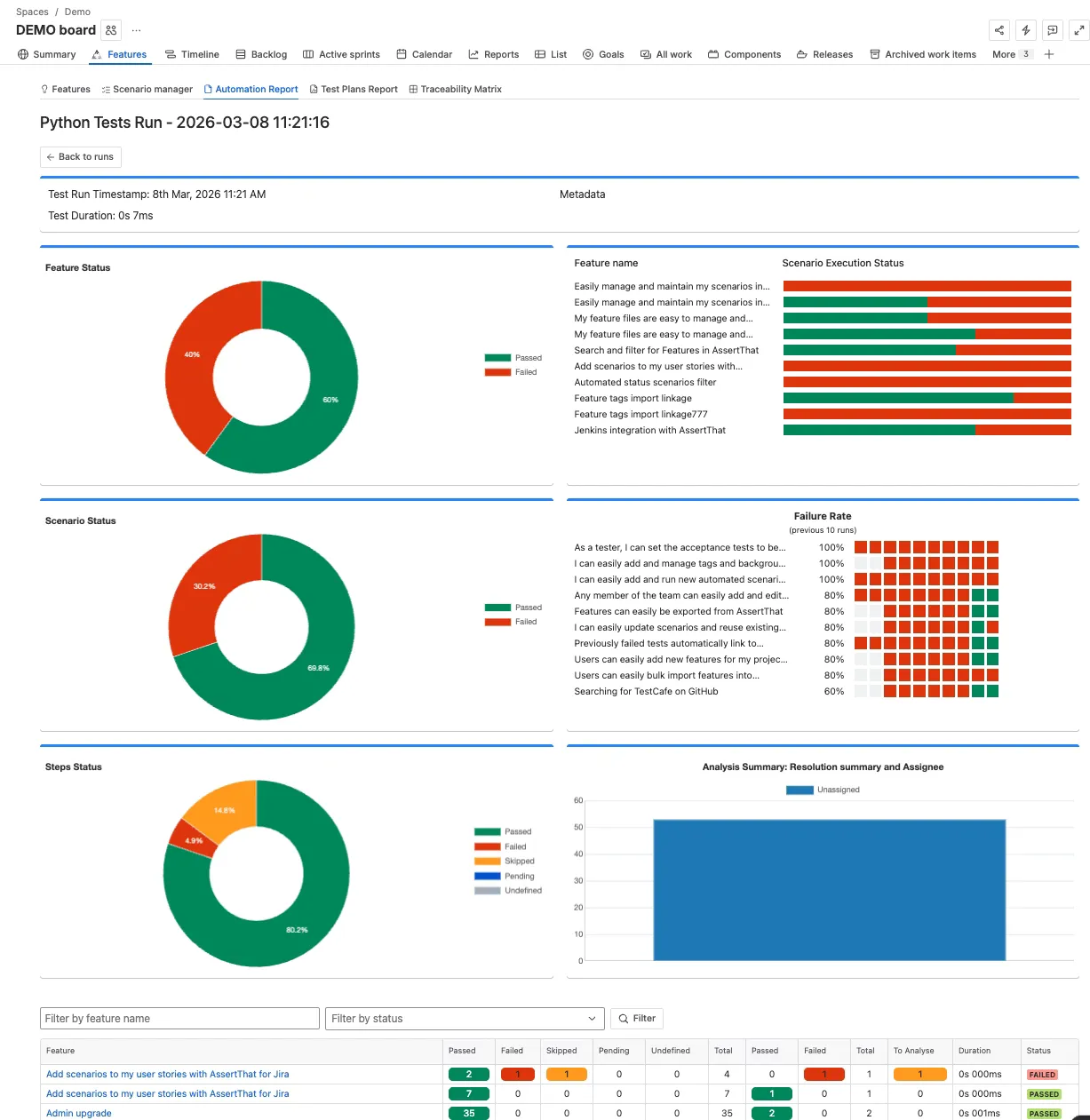
Task: Open the List tab
Action: 551,54
